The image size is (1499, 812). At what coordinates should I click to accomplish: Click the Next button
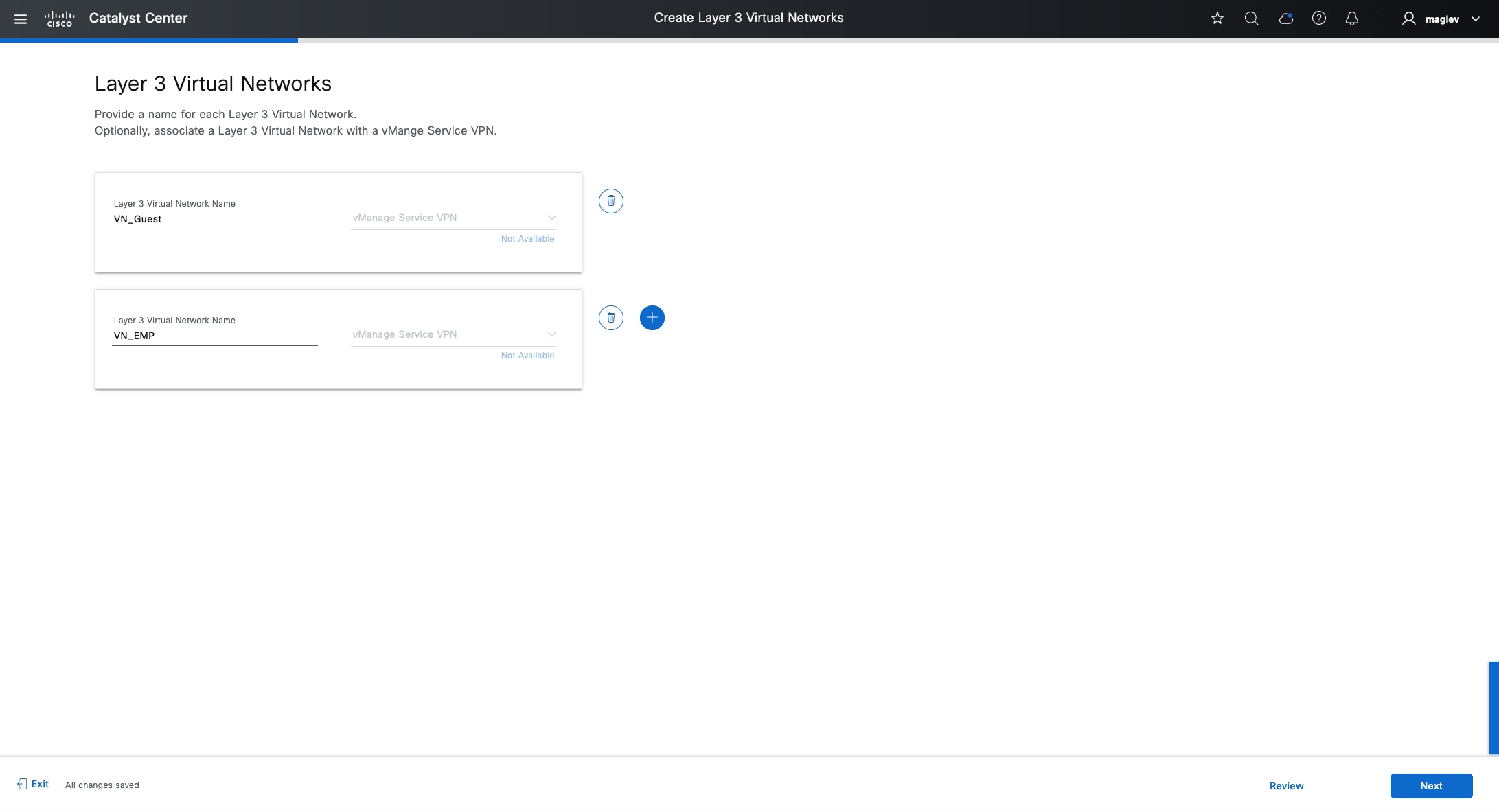tap(1431, 786)
